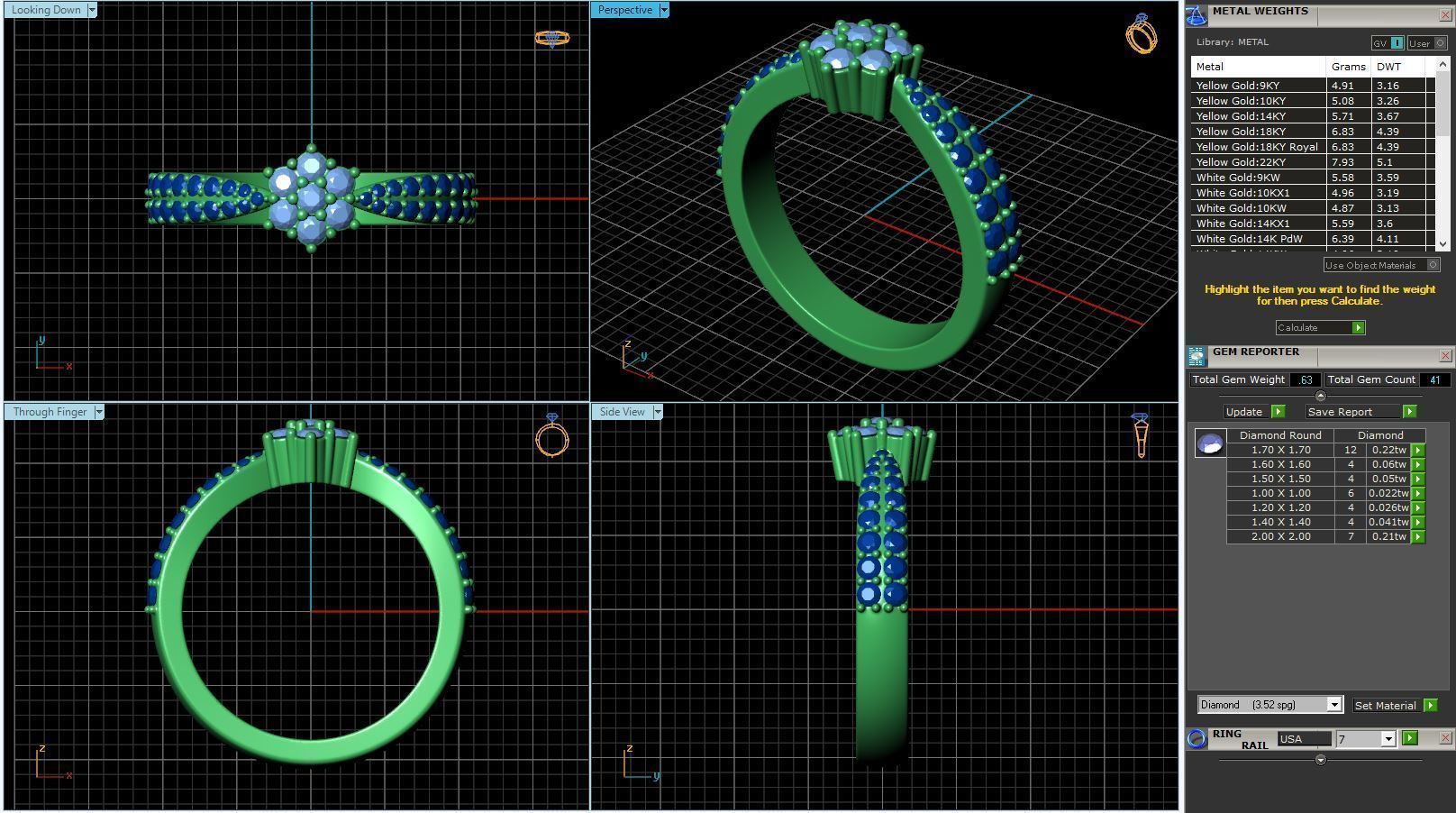Select White Gold:14K PdW row
Viewport: 1456px width, 813px height.
click(1312, 239)
